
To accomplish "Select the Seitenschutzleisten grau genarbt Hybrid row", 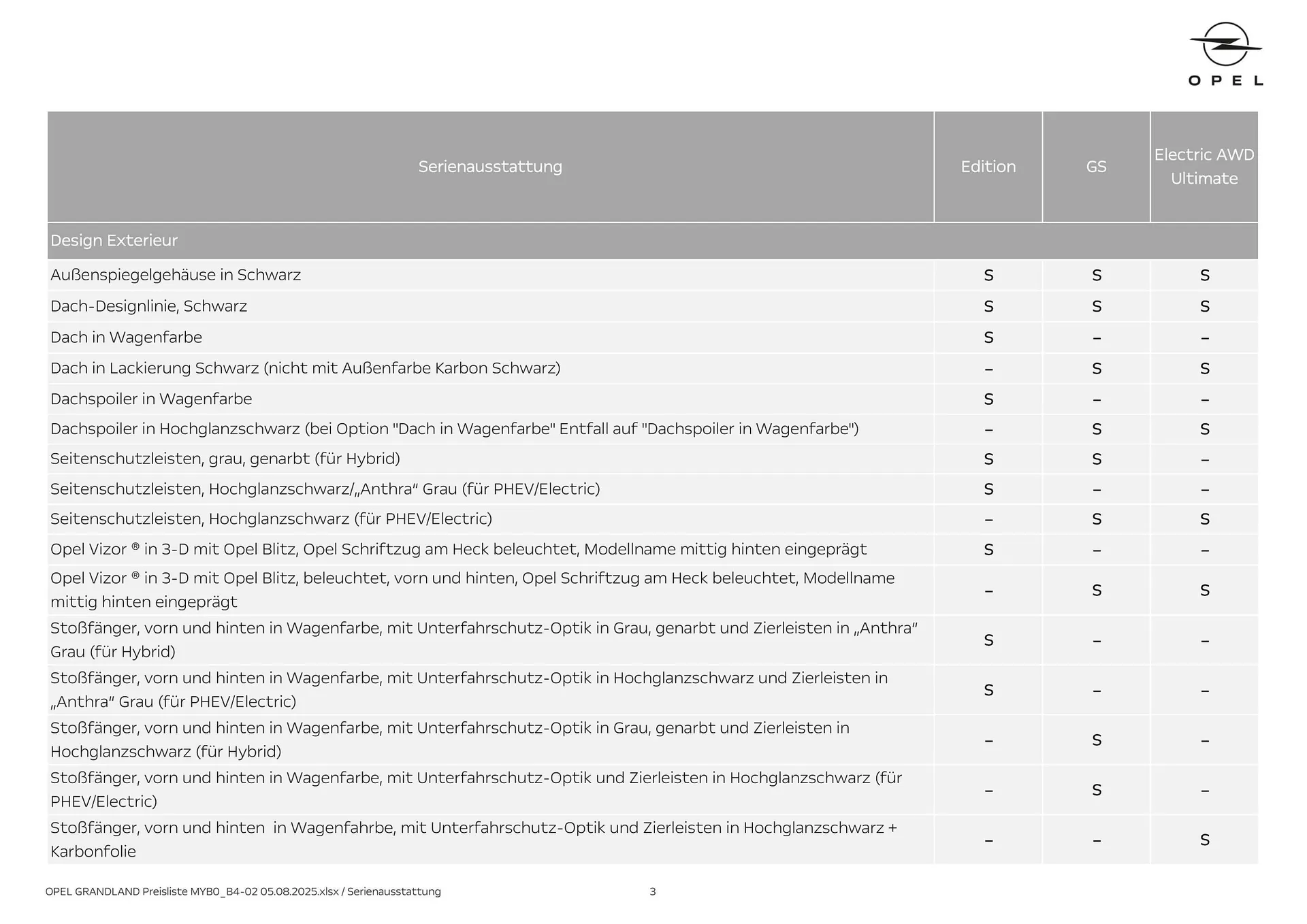I will 225,459.
